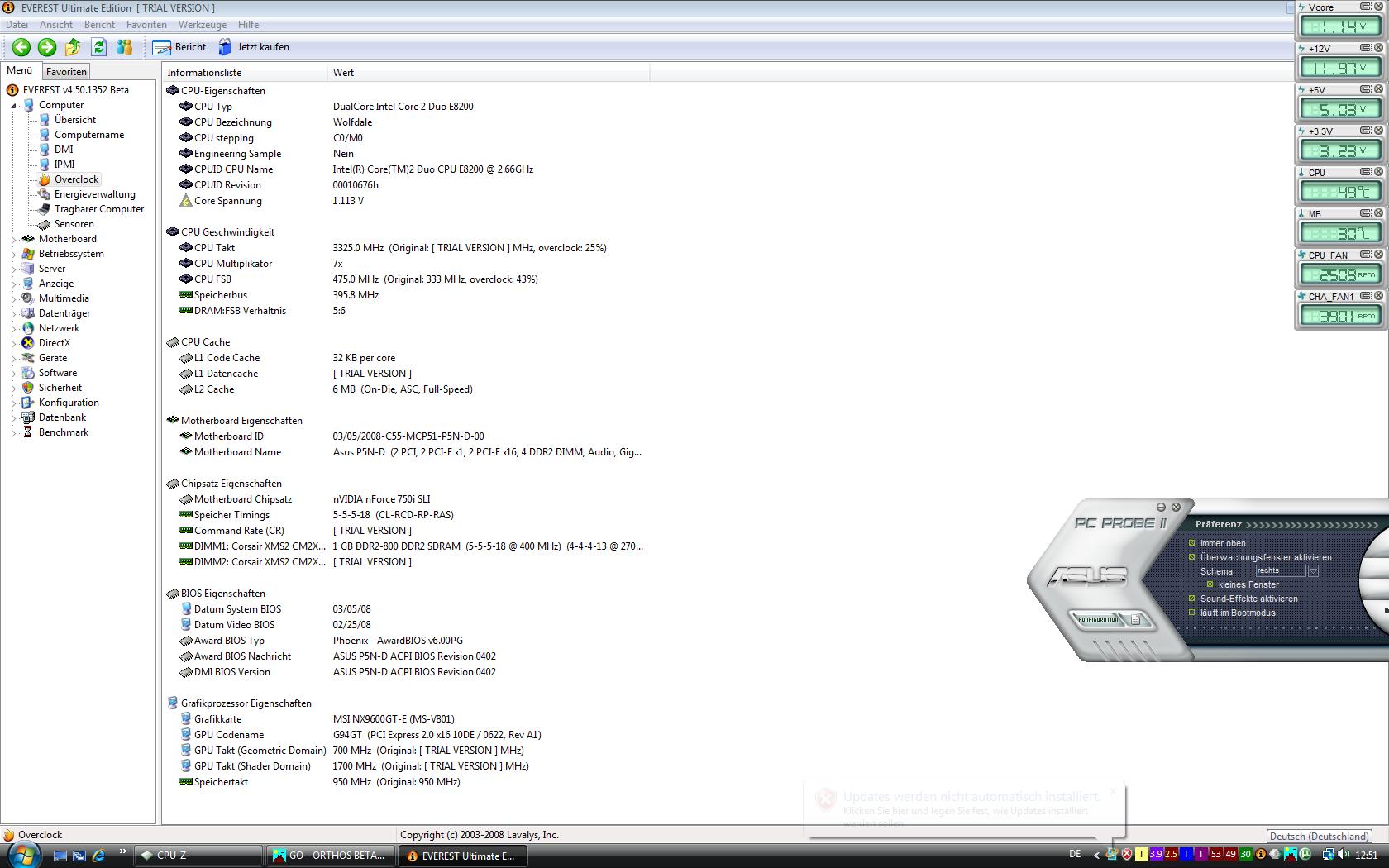This screenshot has height=868, width=1389.
Task: Open the Werkzeuge menu
Action: [x=203, y=25]
